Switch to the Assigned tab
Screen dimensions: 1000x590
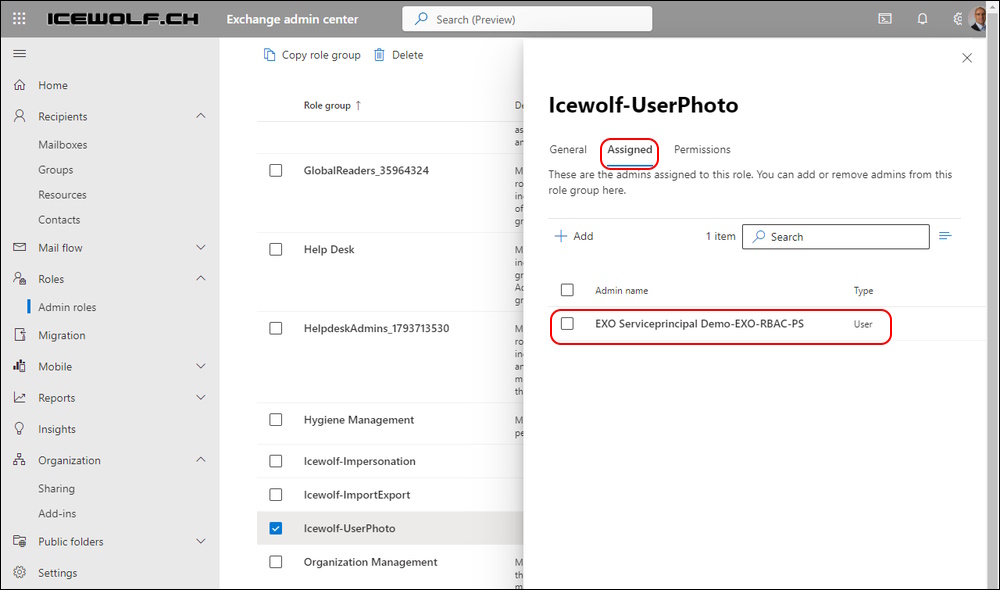[x=629, y=149]
